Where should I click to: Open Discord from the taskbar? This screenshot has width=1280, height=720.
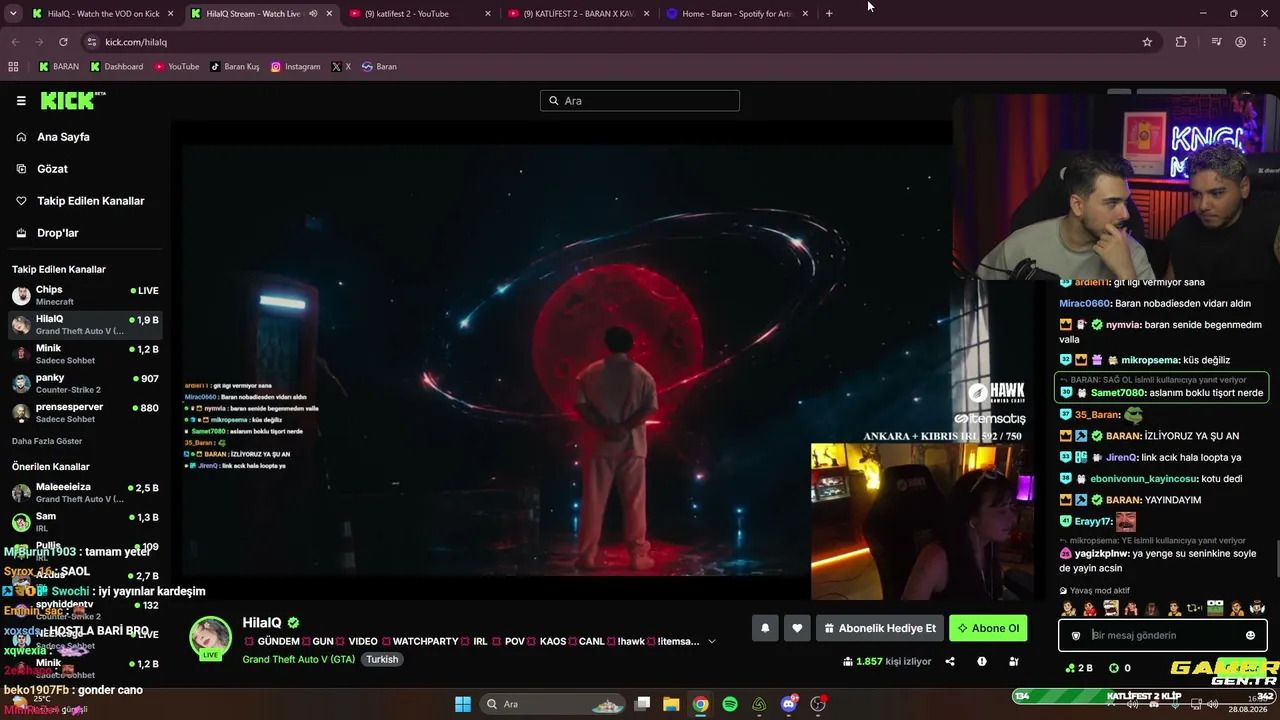pyautogui.click(x=789, y=704)
